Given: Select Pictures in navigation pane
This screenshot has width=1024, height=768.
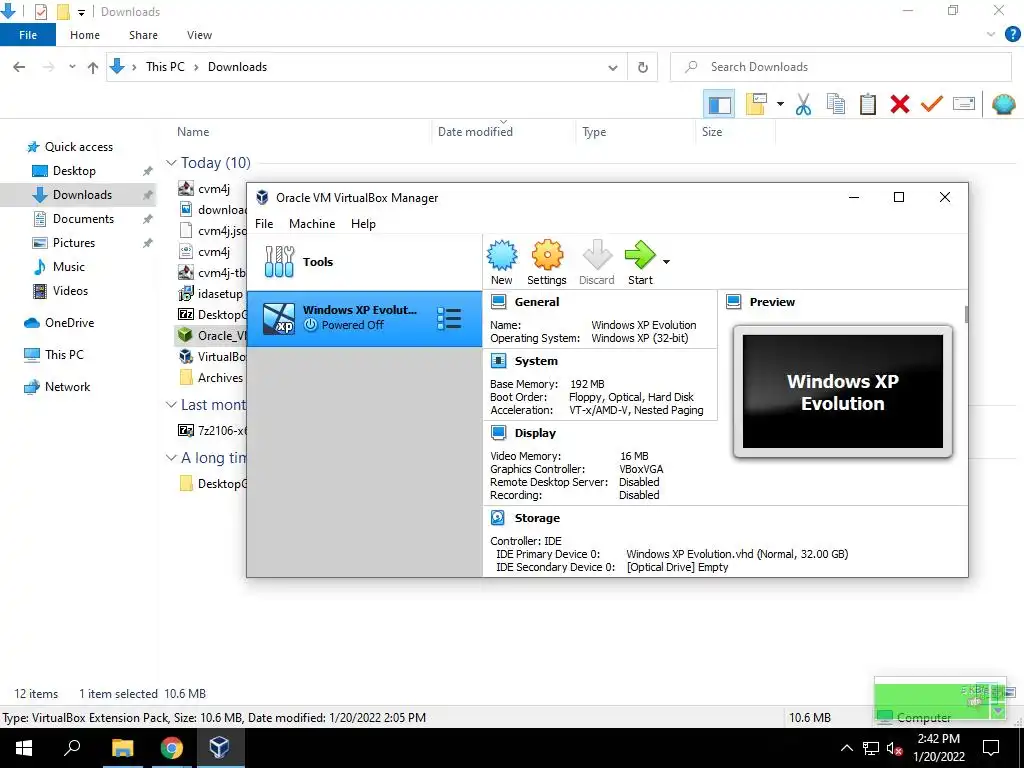Looking at the screenshot, I should pos(73,243).
